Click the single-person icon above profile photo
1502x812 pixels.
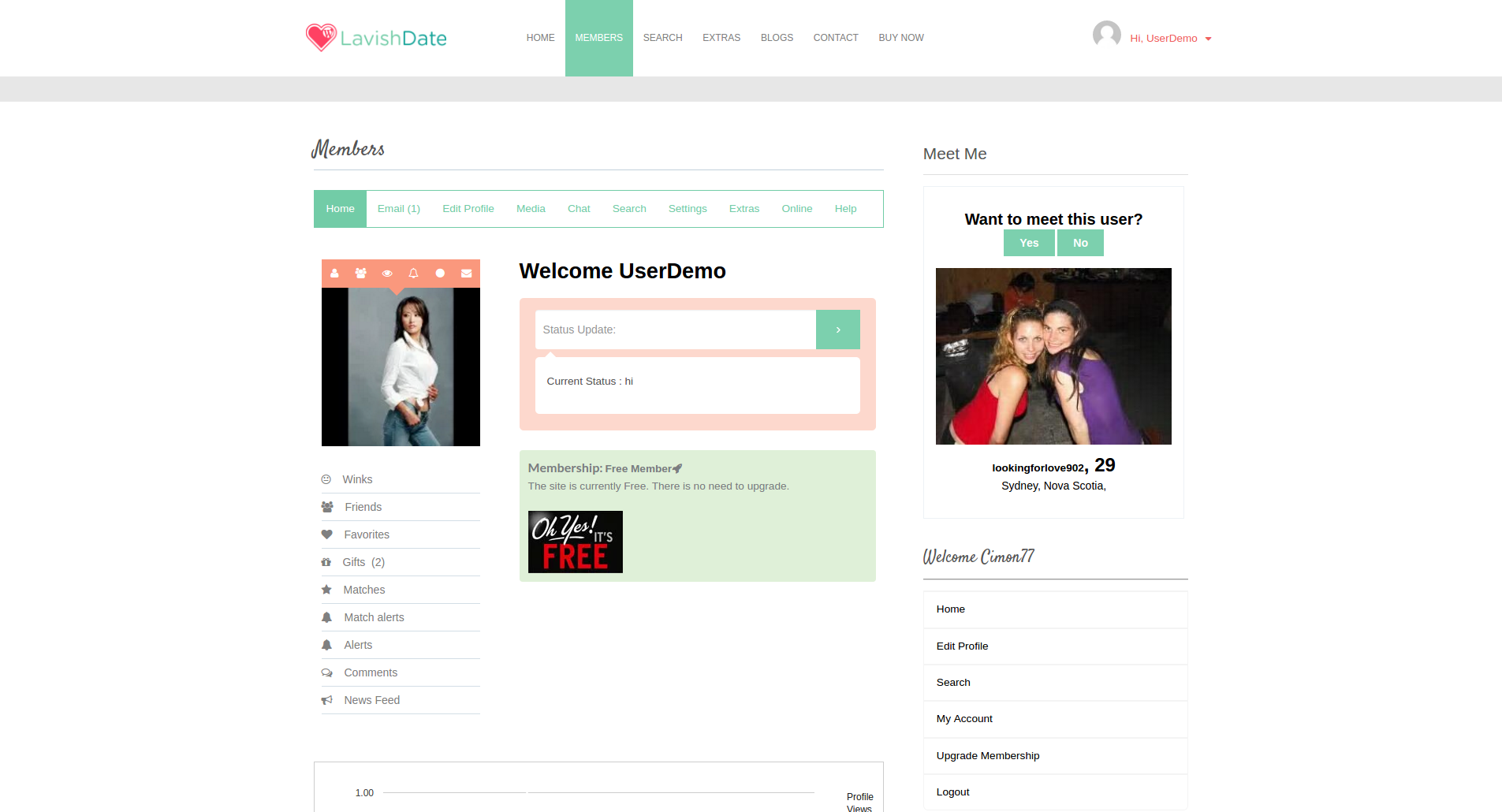[x=334, y=274]
